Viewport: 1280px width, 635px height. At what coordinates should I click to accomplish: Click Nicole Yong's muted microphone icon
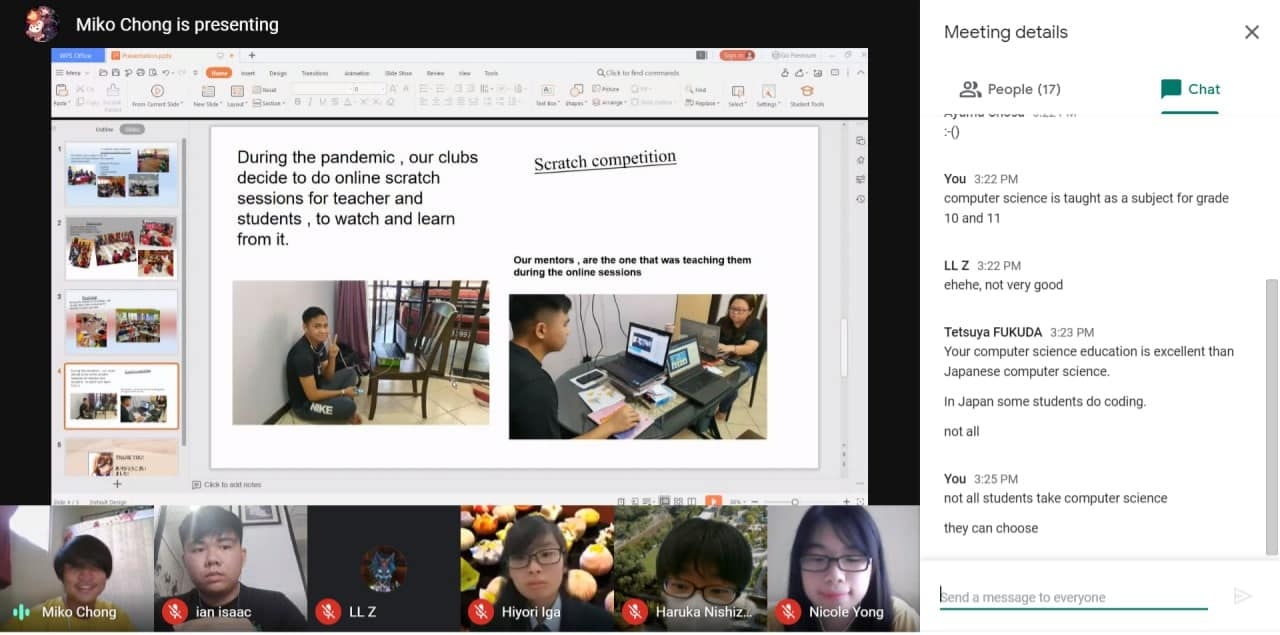click(788, 611)
